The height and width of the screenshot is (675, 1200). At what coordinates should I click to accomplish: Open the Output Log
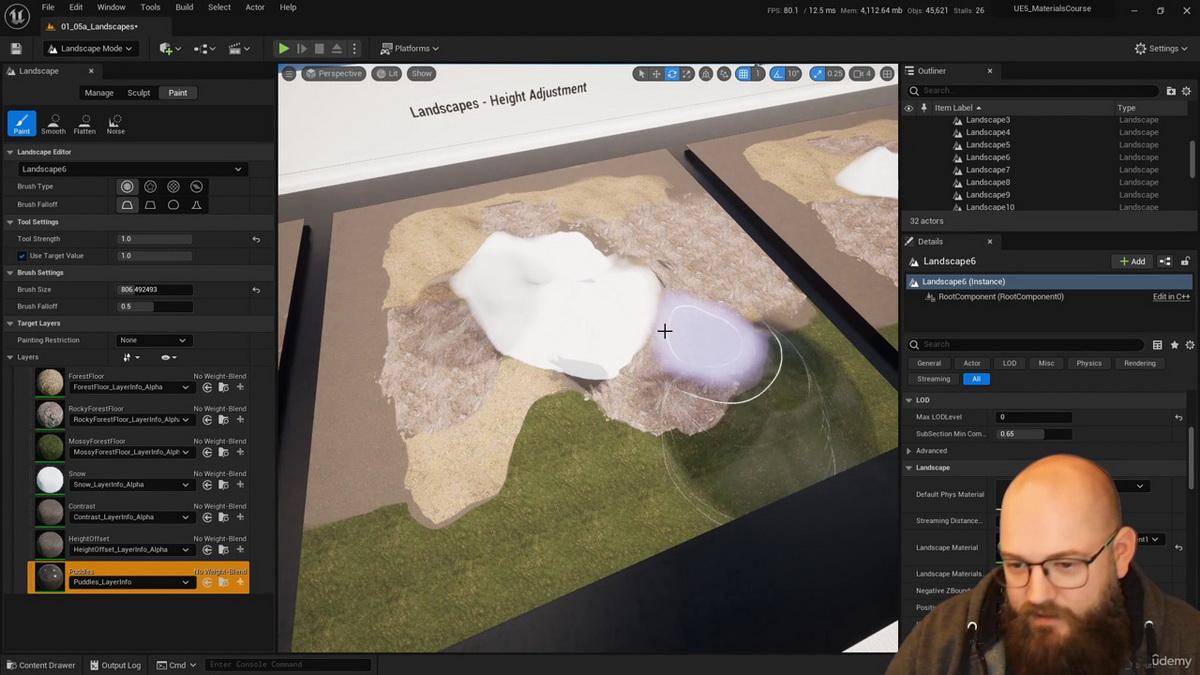pyautogui.click(x=114, y=665)
